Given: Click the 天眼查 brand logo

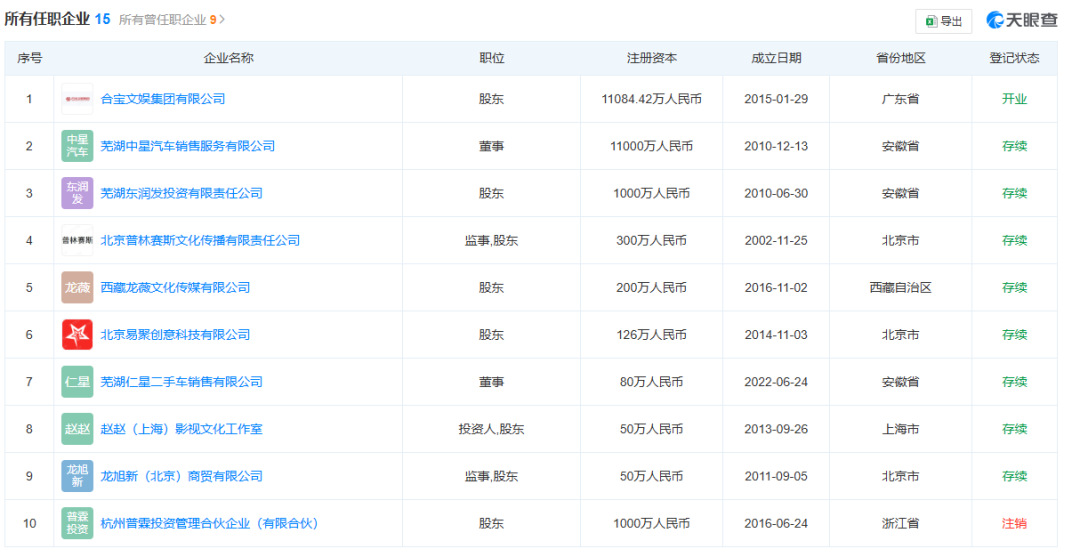Looking at the screenshot, I should tap(1021, 20).
